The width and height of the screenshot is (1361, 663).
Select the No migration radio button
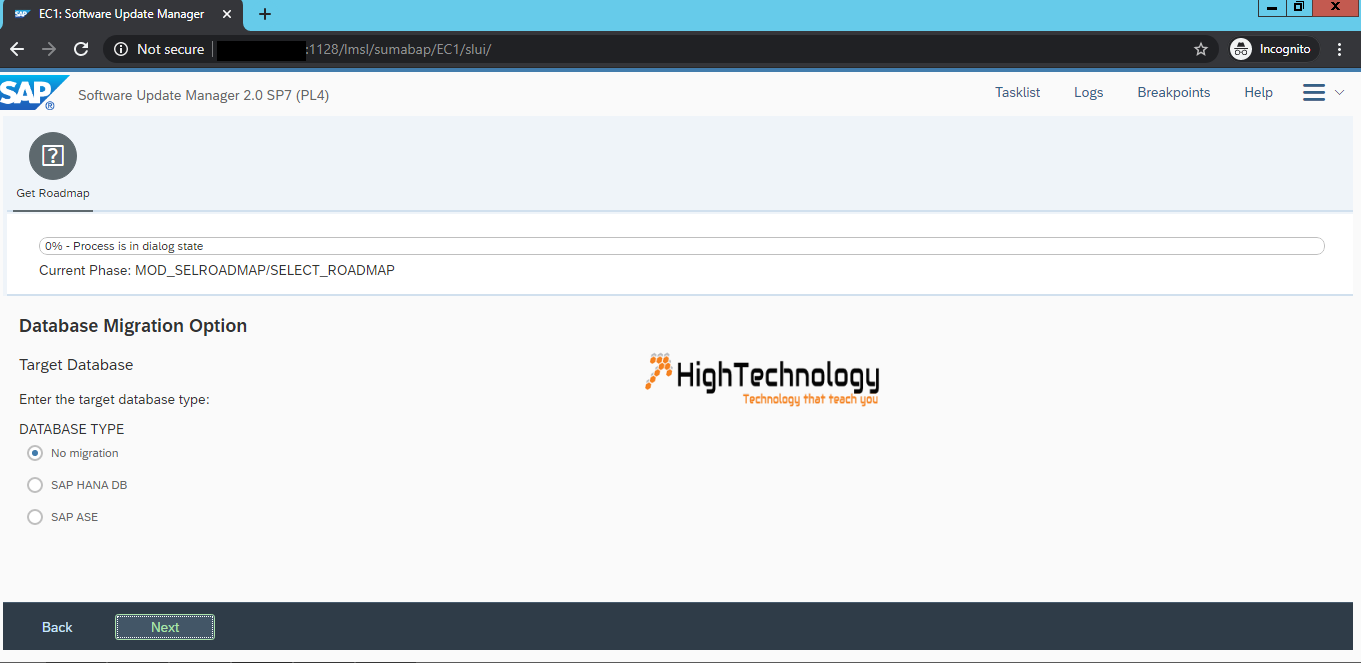[x=35, y=453]
